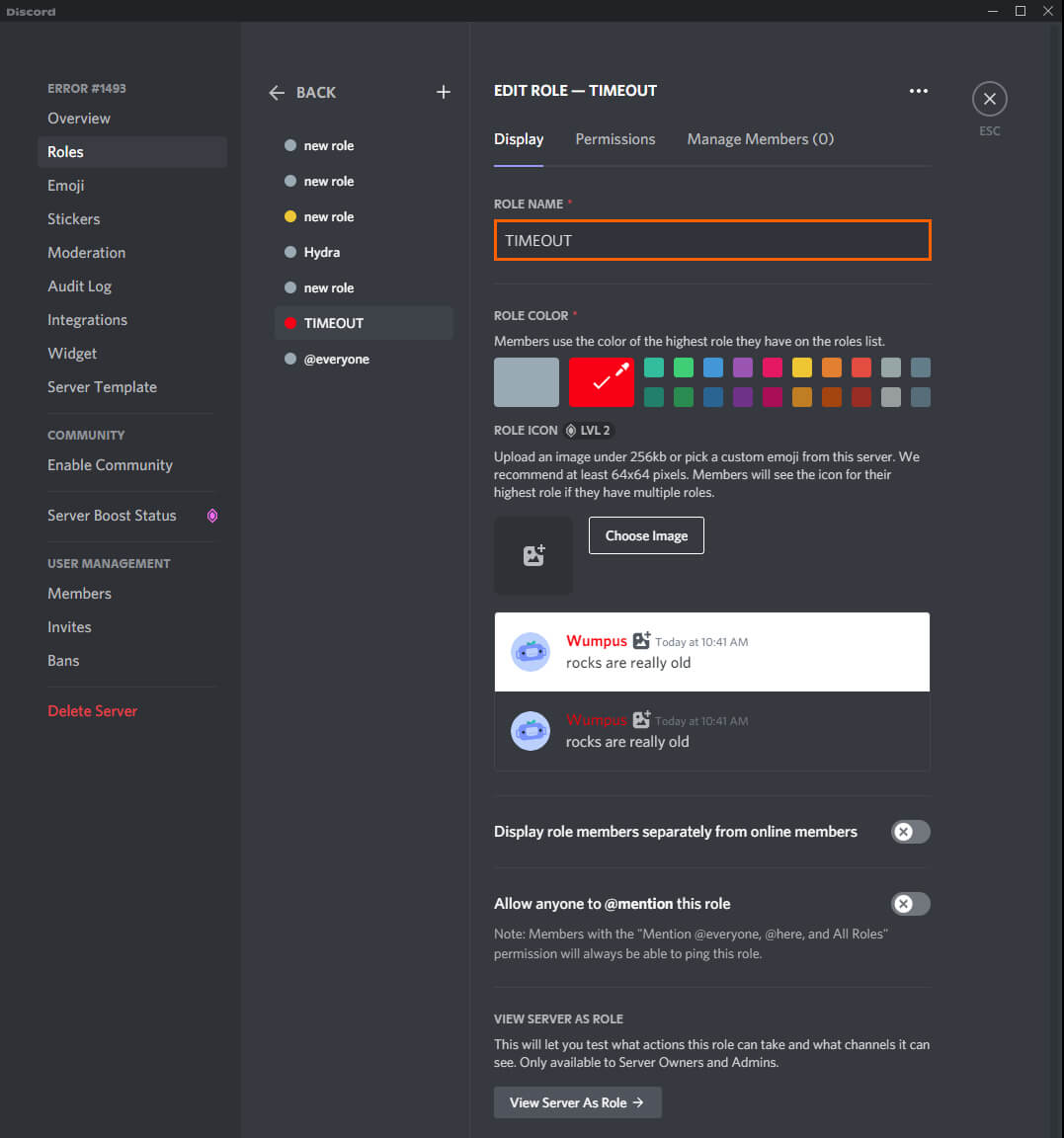Pick the dark blue swatch, bottom row

click(713, 397)
